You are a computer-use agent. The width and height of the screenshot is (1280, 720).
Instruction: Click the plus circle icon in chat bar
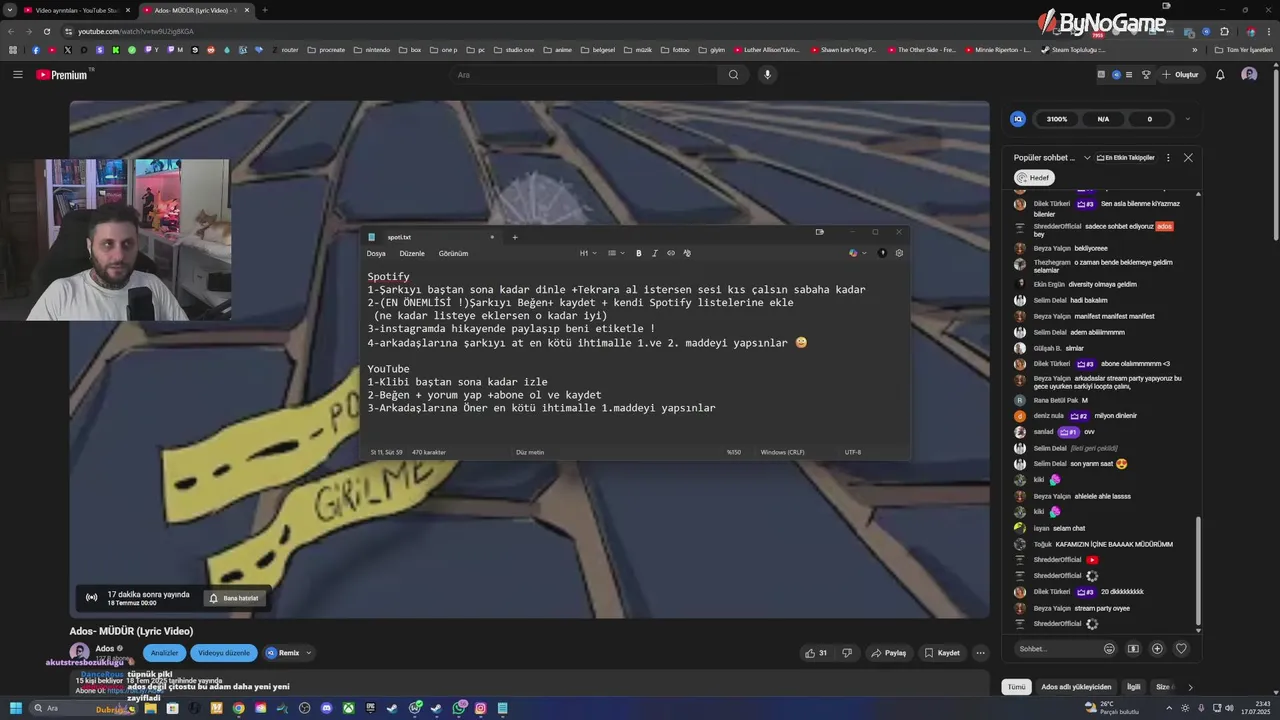tap(1157, 649)
